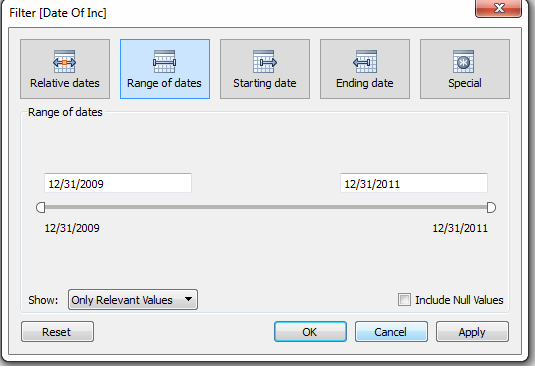Open the Special filter asterisk icon

coord(463,61)
